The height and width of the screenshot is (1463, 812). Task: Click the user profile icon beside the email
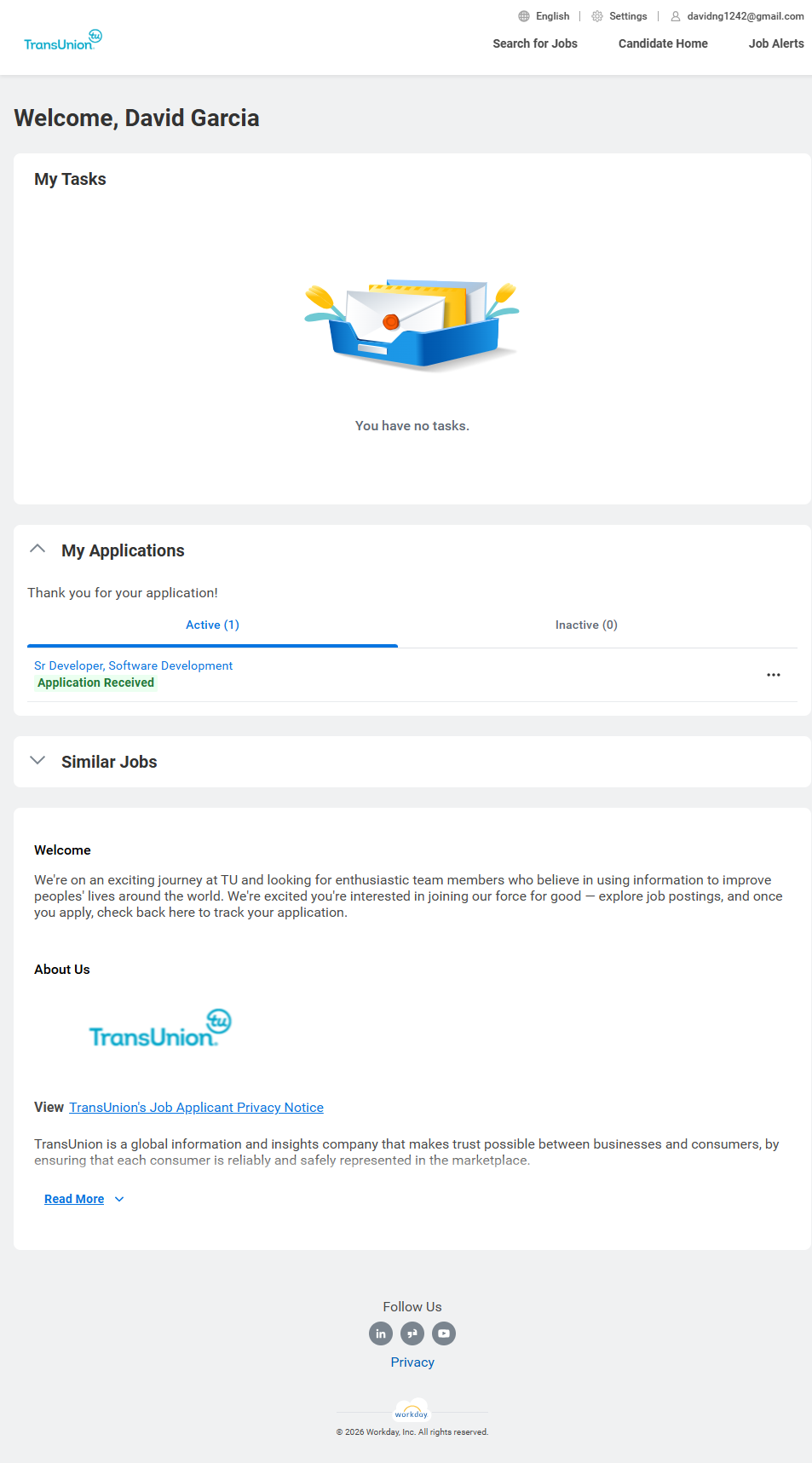pyautogui.click(x=676, y=16)
